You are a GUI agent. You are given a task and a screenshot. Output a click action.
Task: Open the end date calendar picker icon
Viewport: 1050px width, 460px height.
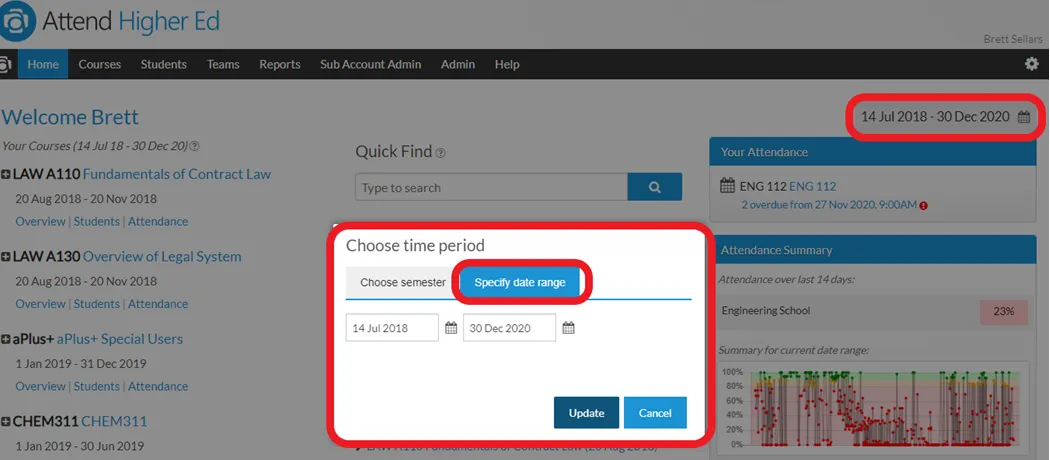coord(569,328)
